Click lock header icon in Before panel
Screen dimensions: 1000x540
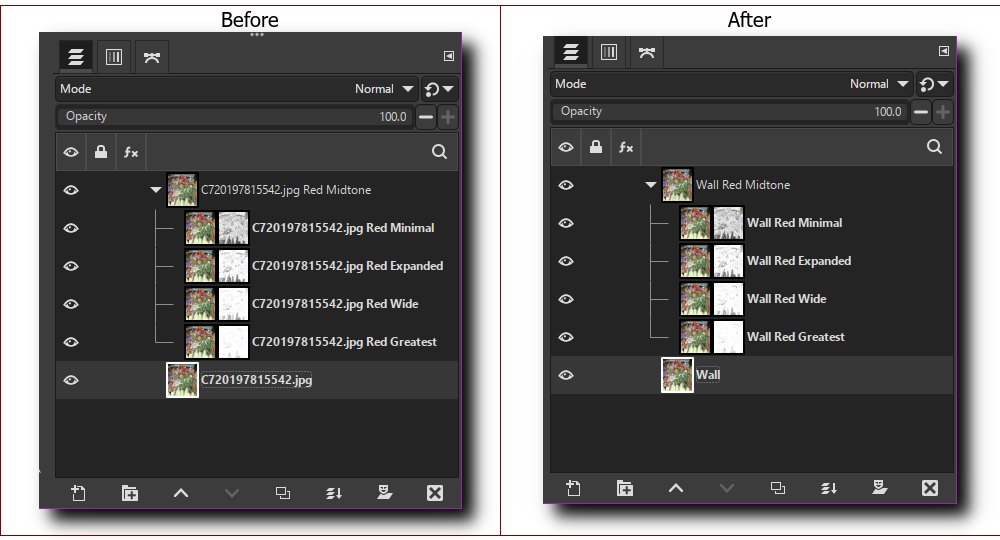tap(101, 152)
